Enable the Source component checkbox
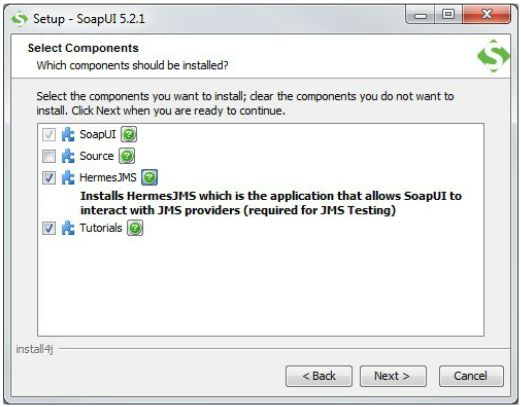The image size is (521, 407). pos(49,156)
